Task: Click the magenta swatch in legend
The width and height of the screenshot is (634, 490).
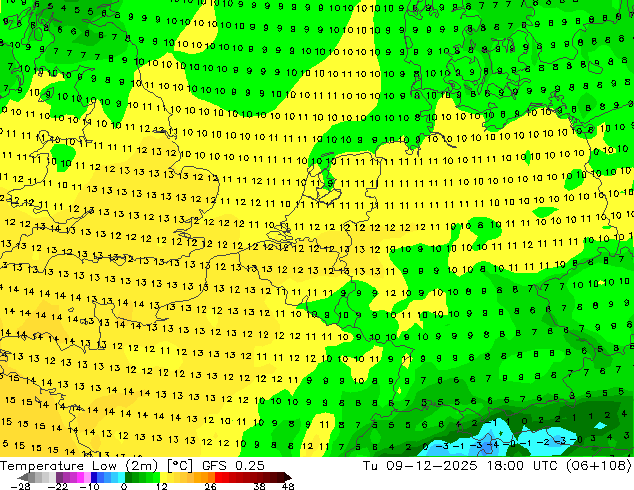Action: (80, 477)
